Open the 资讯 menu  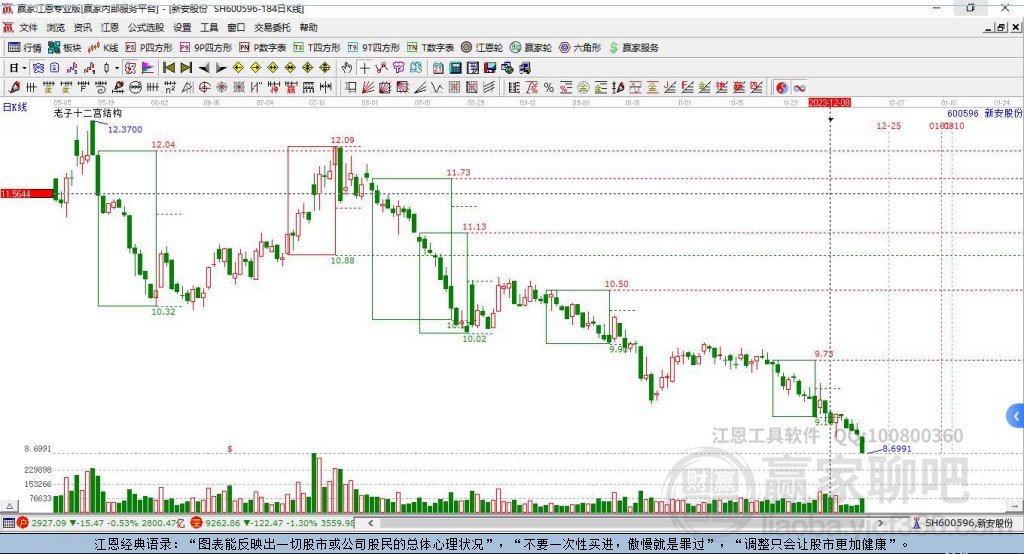tap(82, 27)
